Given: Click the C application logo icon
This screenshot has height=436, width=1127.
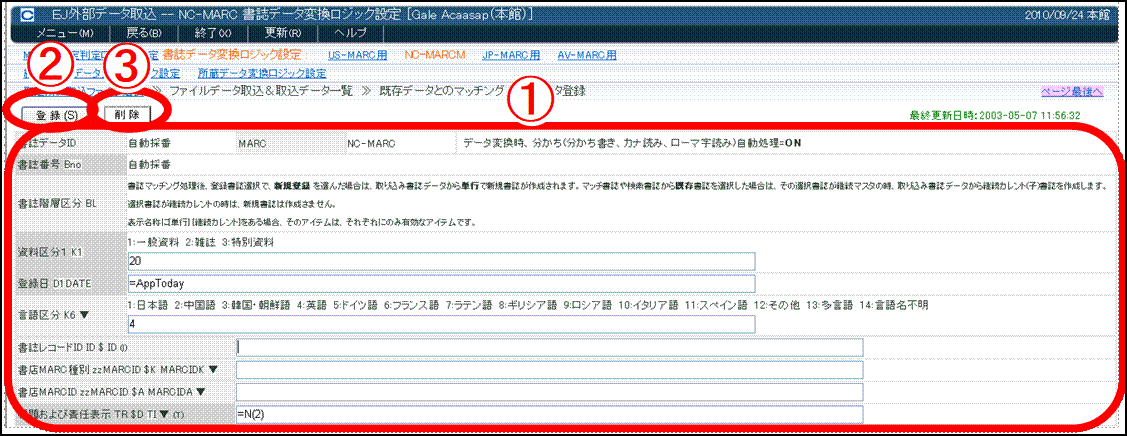Looking at the screenshot, I should click(x=27, y=14).
